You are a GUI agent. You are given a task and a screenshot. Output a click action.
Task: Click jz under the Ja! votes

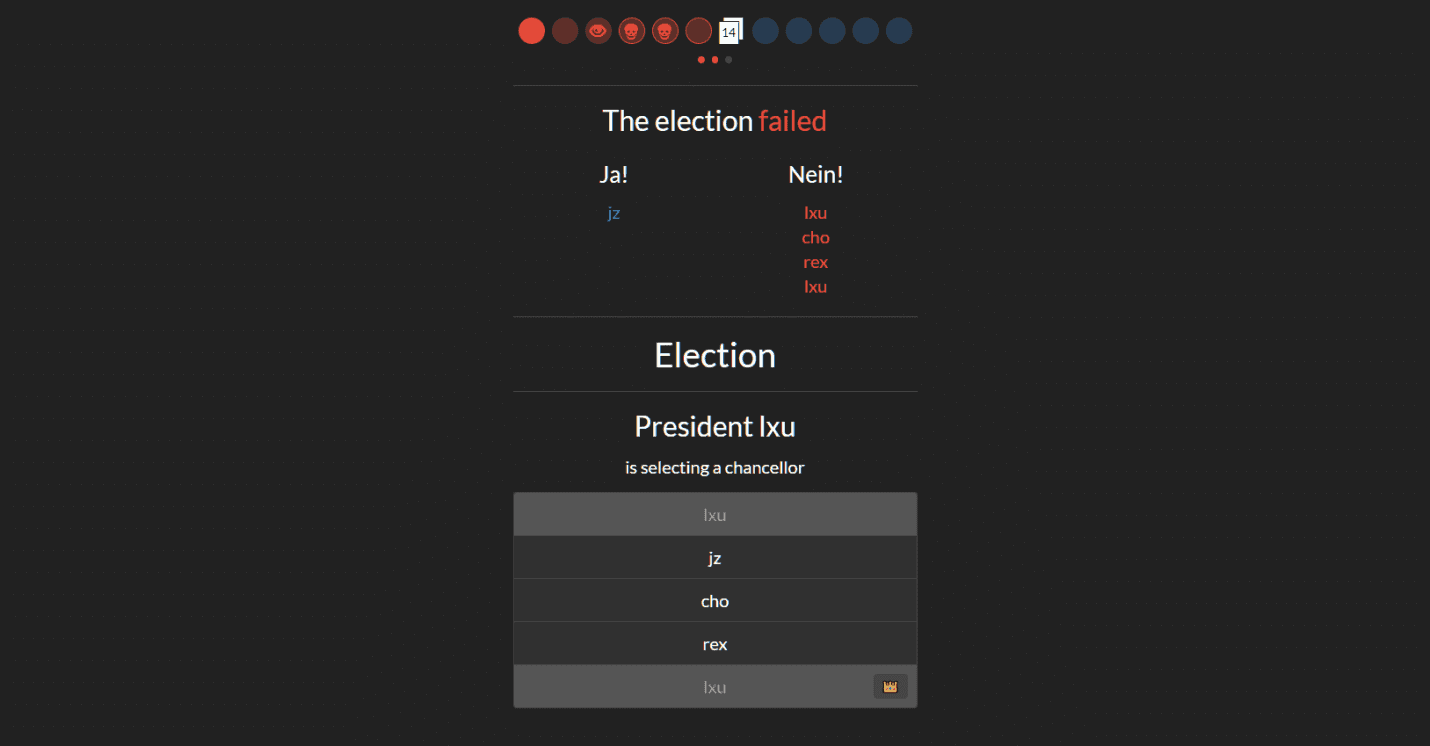(x=614, y=213)
